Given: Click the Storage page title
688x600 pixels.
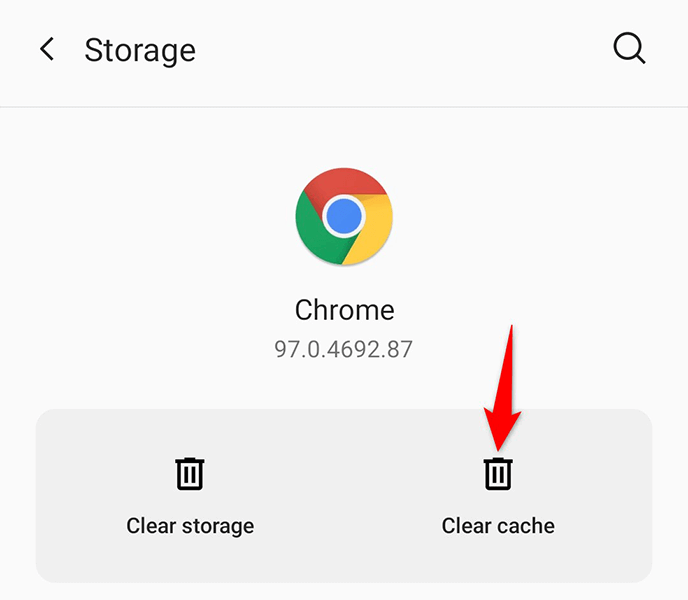Looking at the screenshot, I should (140, 50).
